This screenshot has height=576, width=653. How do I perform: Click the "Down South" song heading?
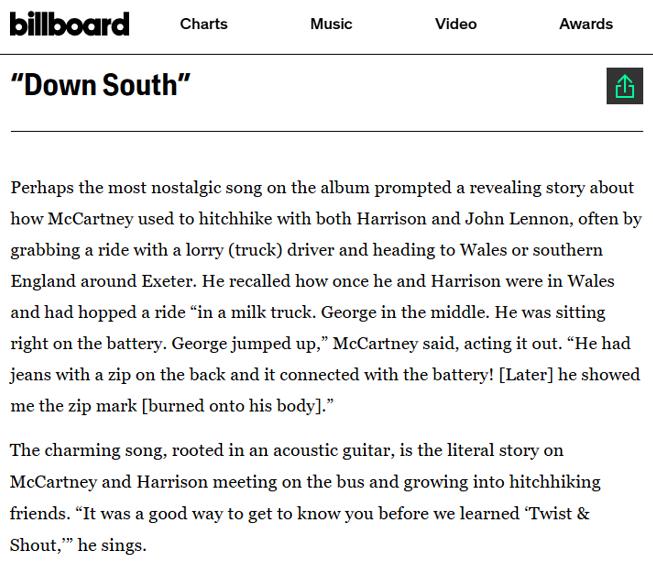click(100, 85)
